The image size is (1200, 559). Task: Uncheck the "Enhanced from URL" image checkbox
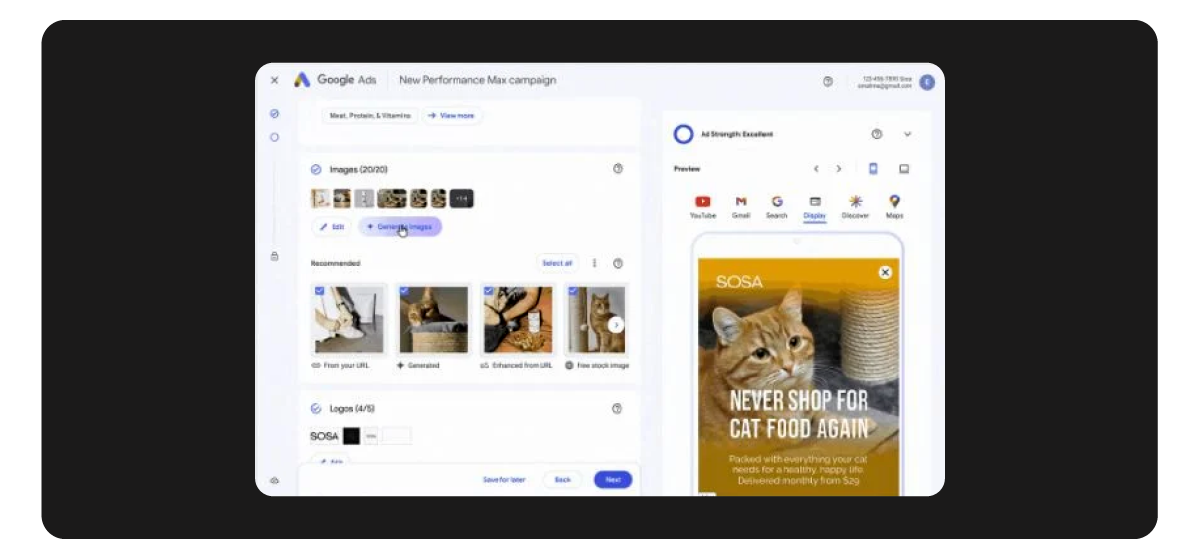(x=489, y=291)
